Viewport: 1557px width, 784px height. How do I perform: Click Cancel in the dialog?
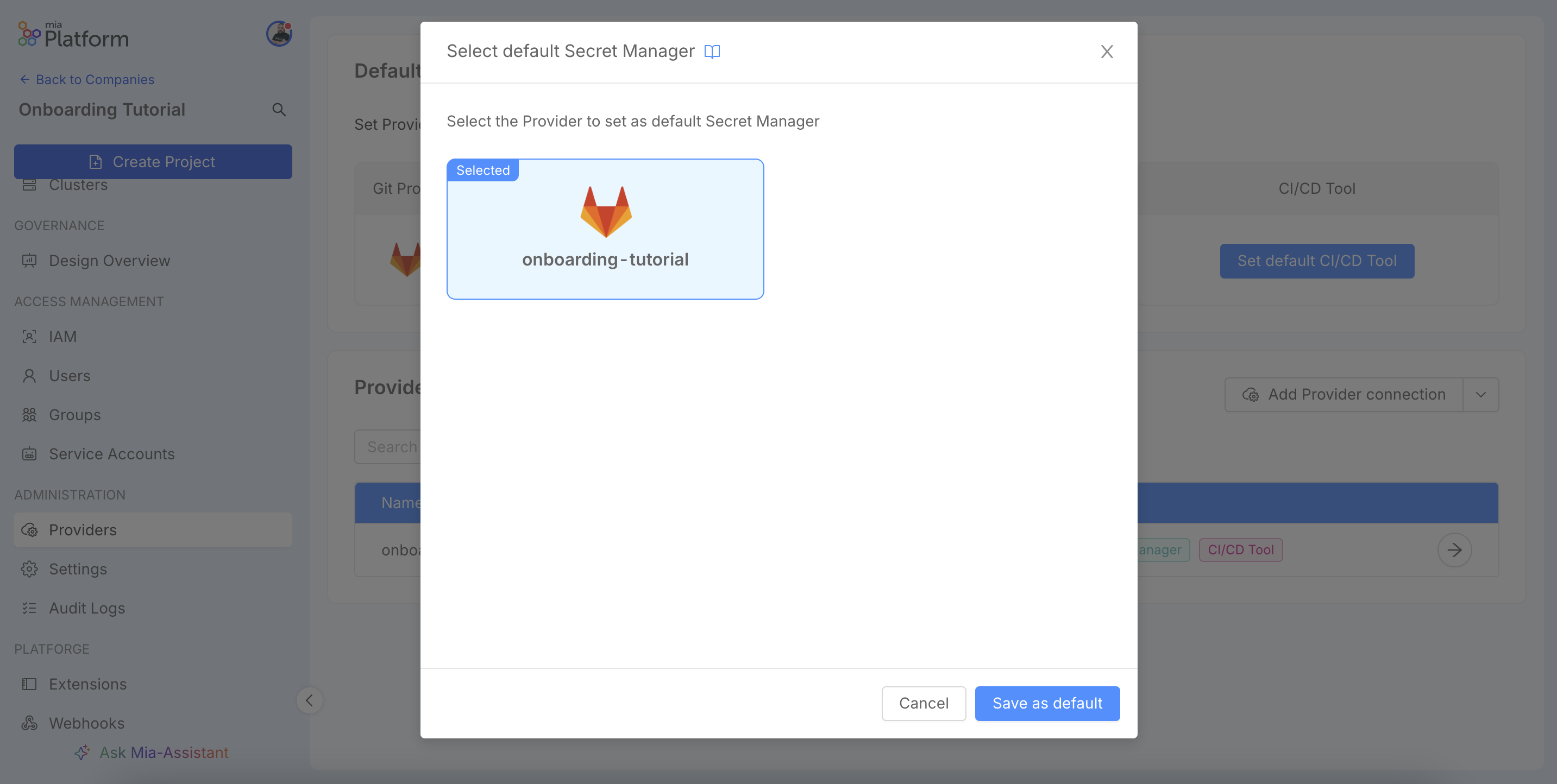click(924, 703)
